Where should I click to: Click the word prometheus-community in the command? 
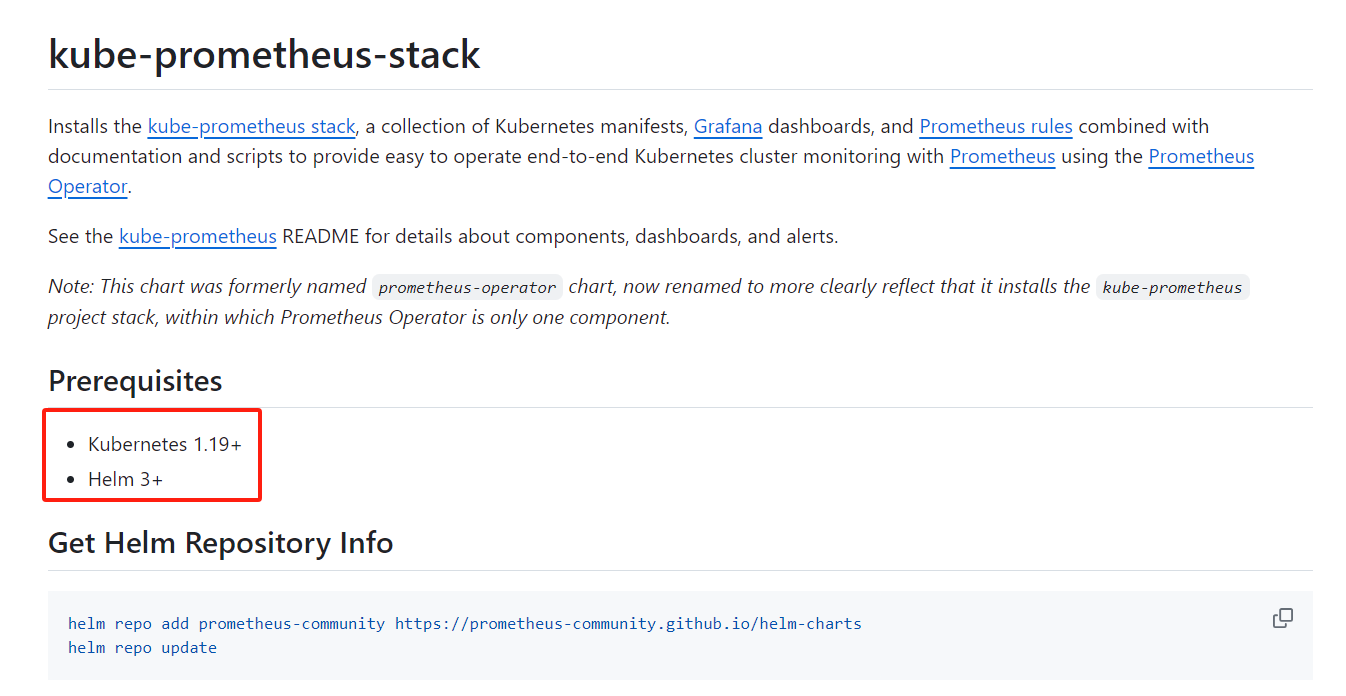pos(291,624)
